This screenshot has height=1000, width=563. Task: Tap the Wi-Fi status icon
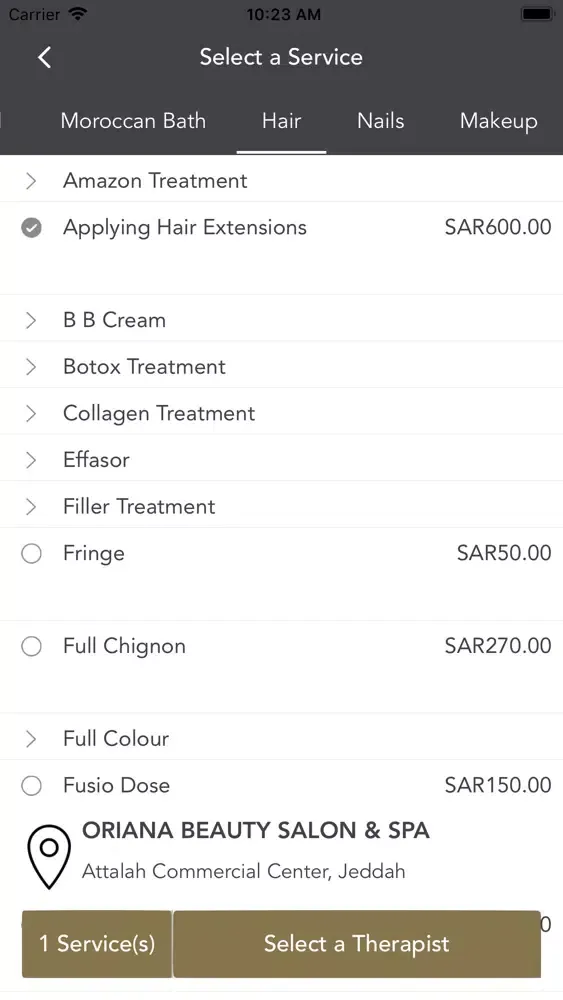pyautogui.click(x=78, y=13)
